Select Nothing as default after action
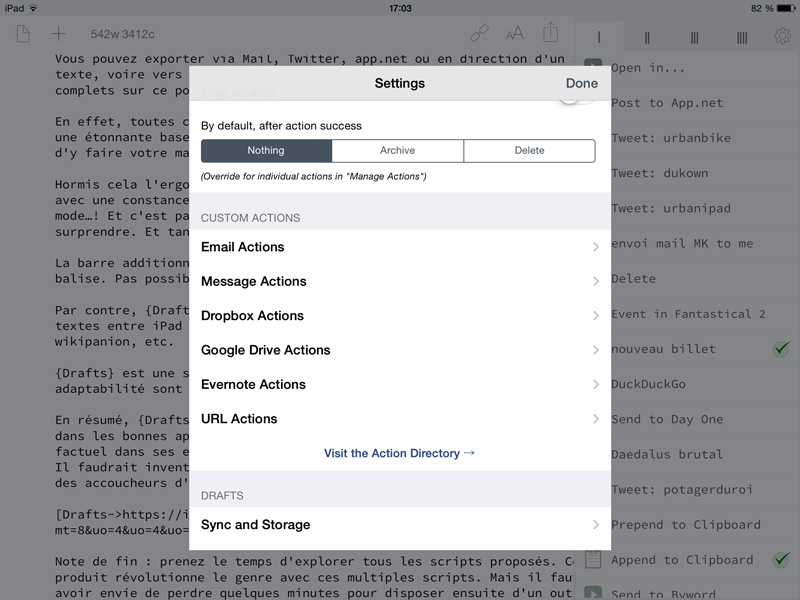800x600 pixels. tap(266, 151)
